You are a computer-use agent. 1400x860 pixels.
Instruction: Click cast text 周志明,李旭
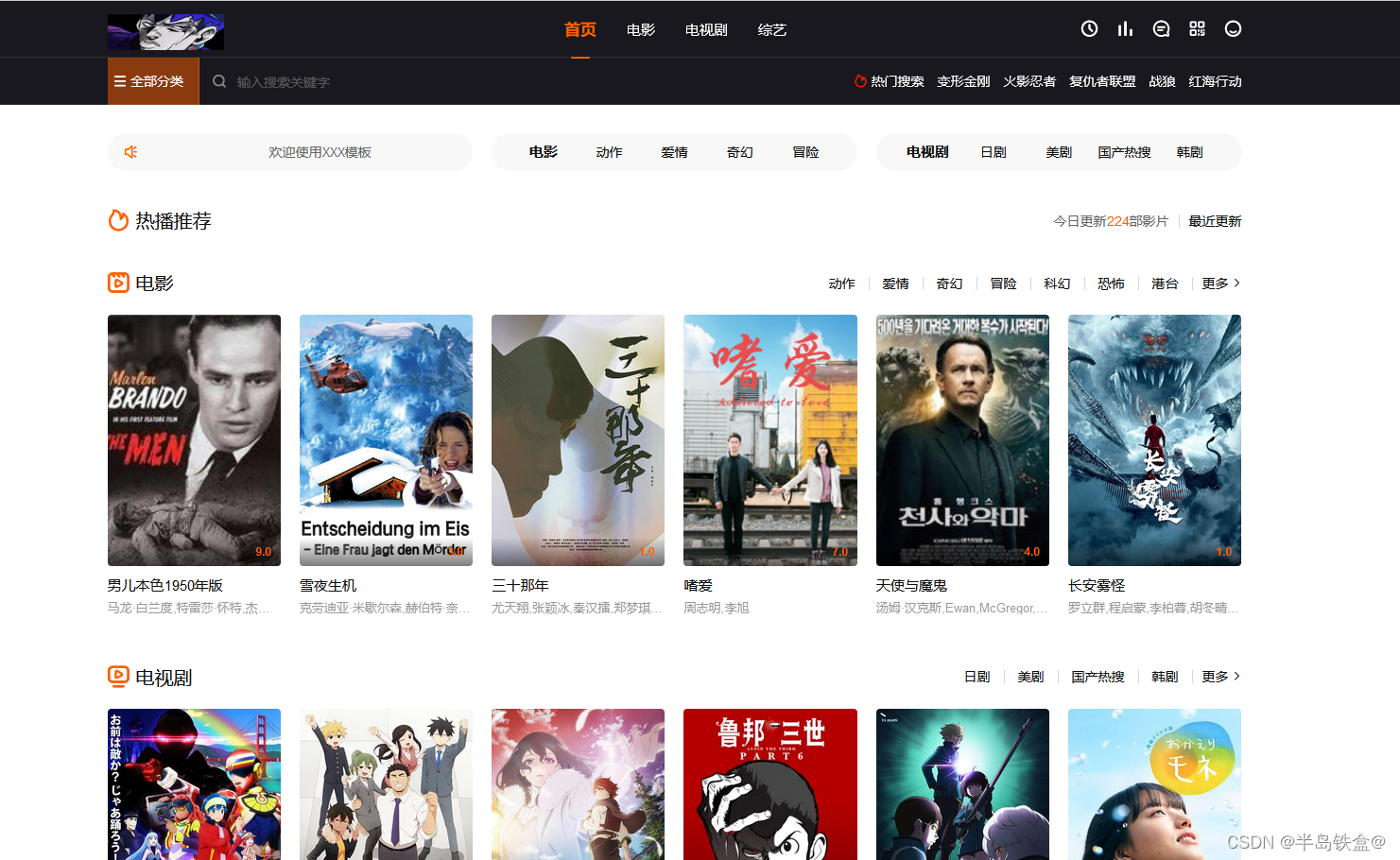pyautogui.click(x=717, y=608)
